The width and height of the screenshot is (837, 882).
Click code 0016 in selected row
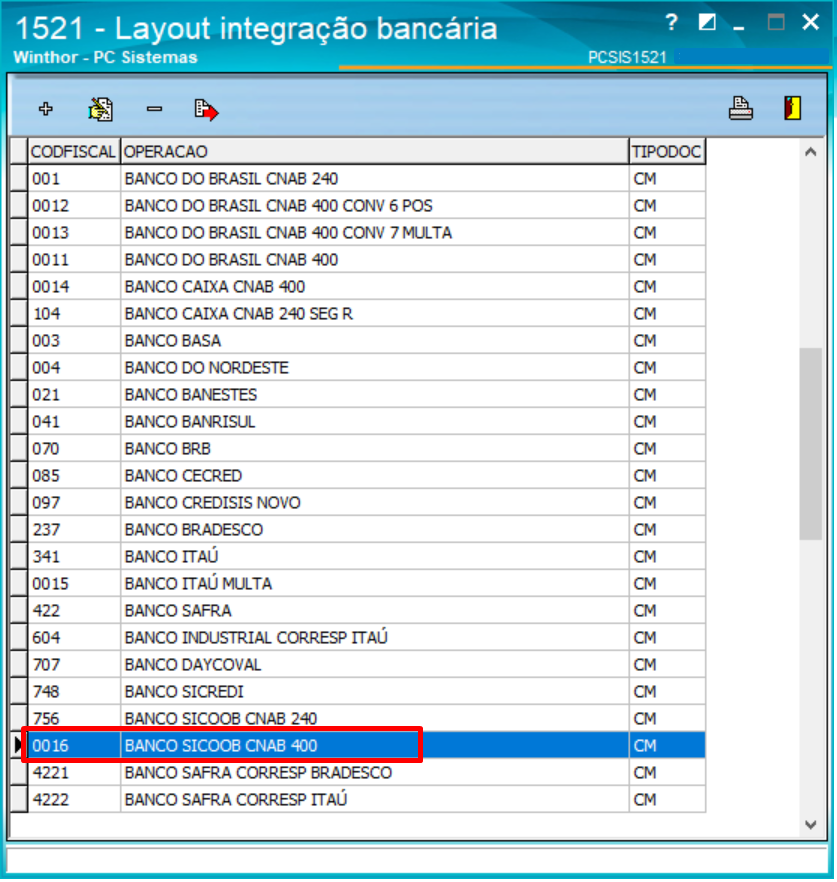point(74,745)
